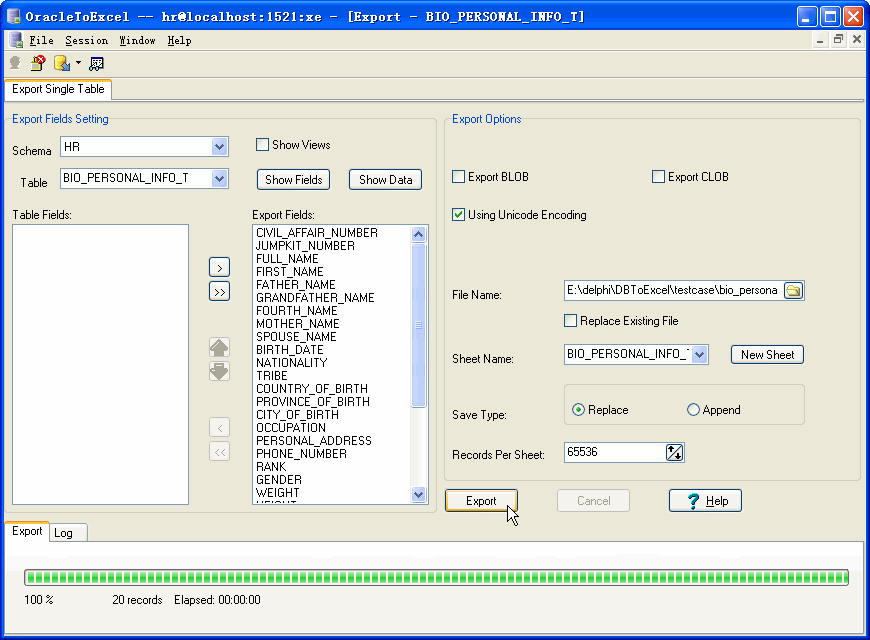
Task: Click inside the empty Table Fields list
Action: point(100,365)
